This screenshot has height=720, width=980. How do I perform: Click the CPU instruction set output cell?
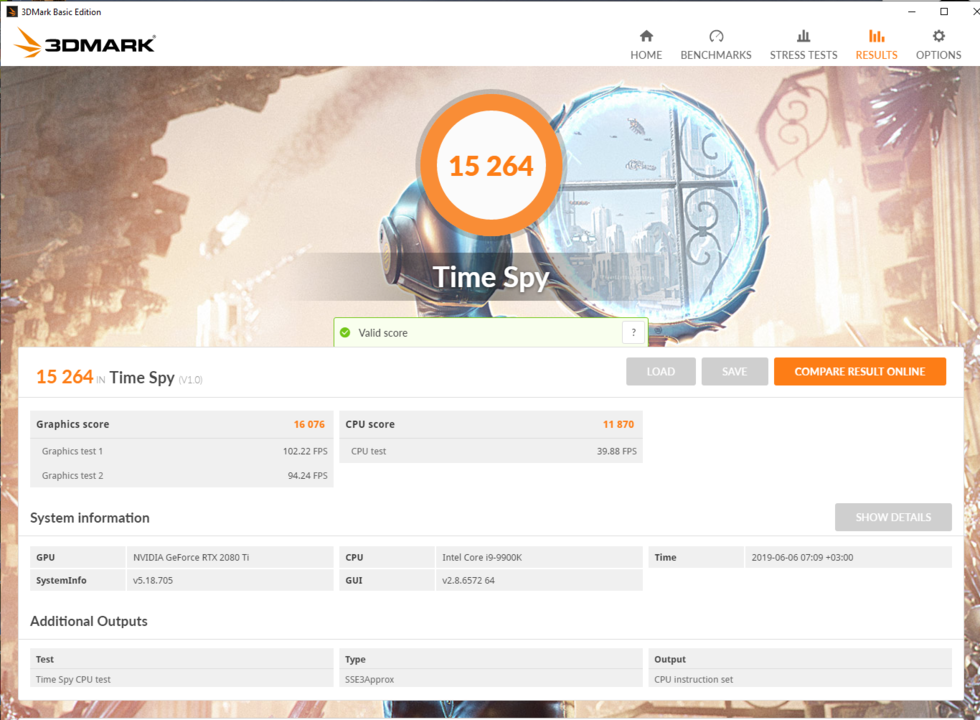[x=800, y=679]
